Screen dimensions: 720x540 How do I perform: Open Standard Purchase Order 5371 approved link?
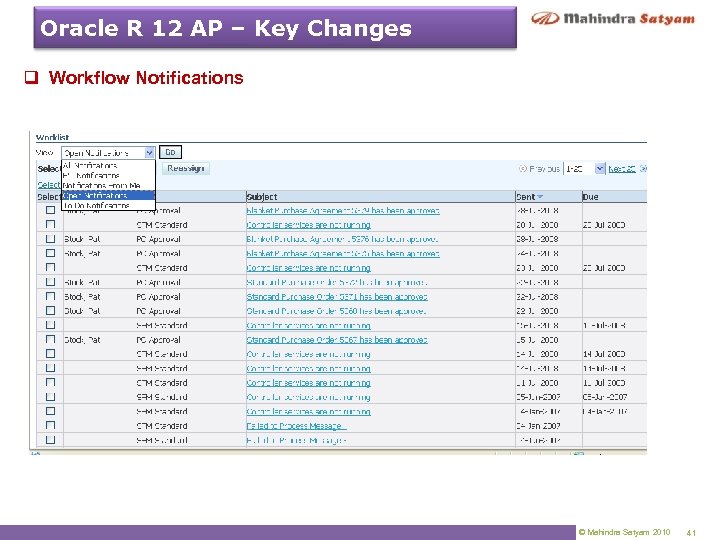(337, 297)
